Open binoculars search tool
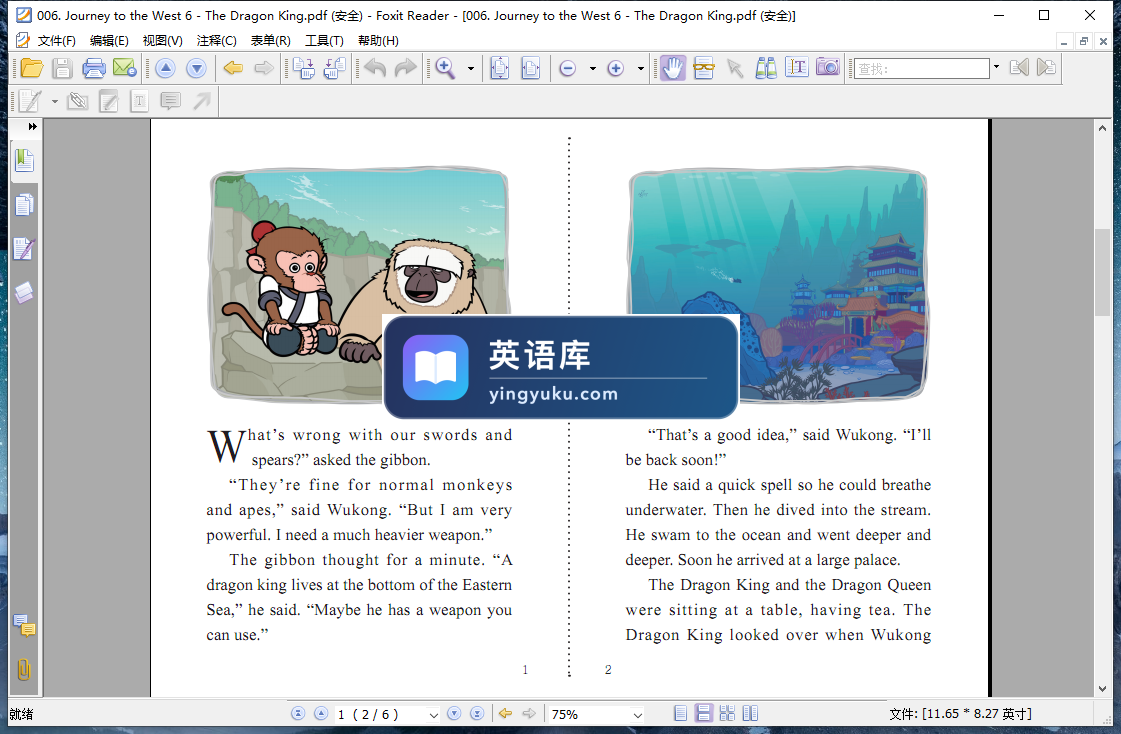 pos(766,68)
